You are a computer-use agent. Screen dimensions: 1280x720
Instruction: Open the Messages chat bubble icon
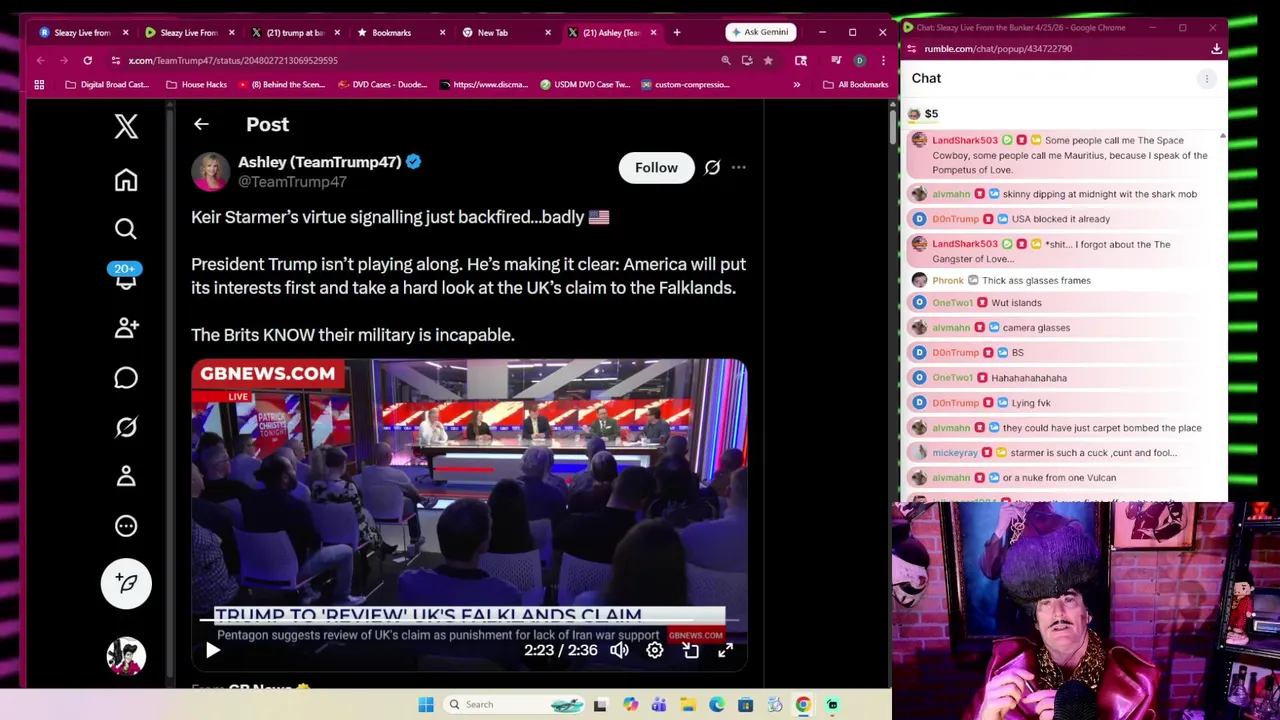[x=126, y=378]
